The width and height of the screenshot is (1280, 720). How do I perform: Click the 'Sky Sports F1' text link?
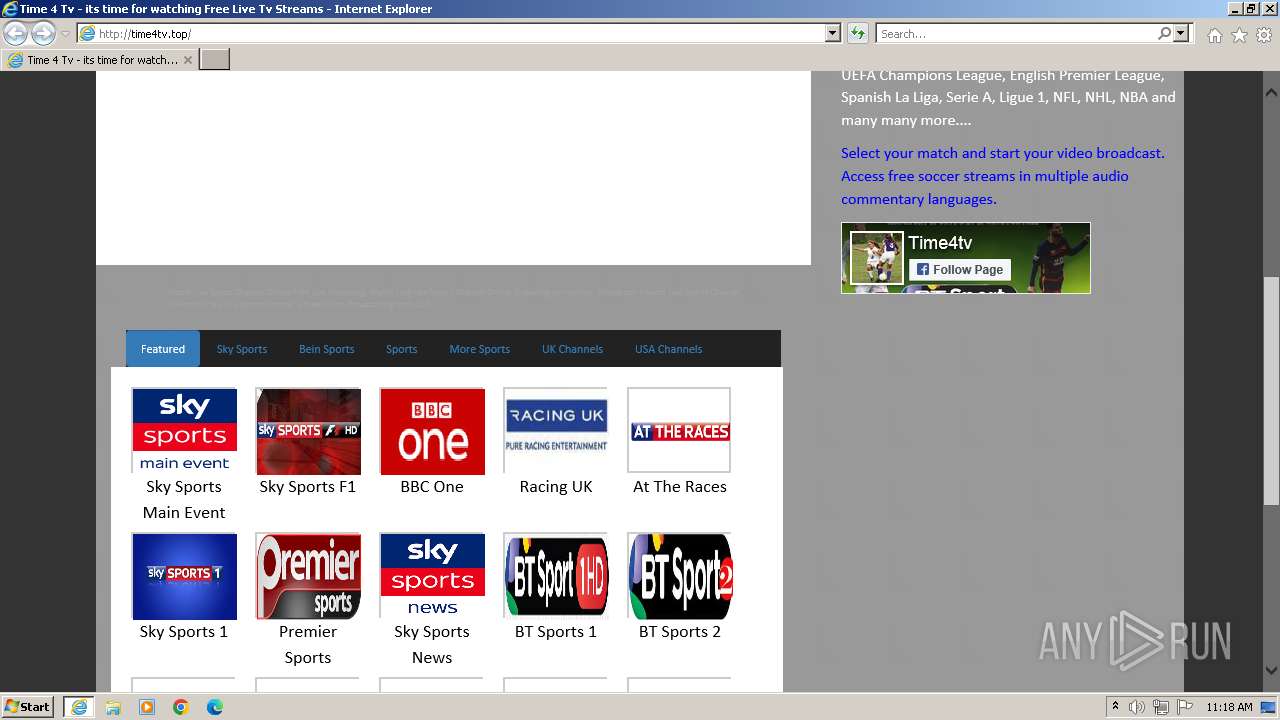tap(308, 486)
